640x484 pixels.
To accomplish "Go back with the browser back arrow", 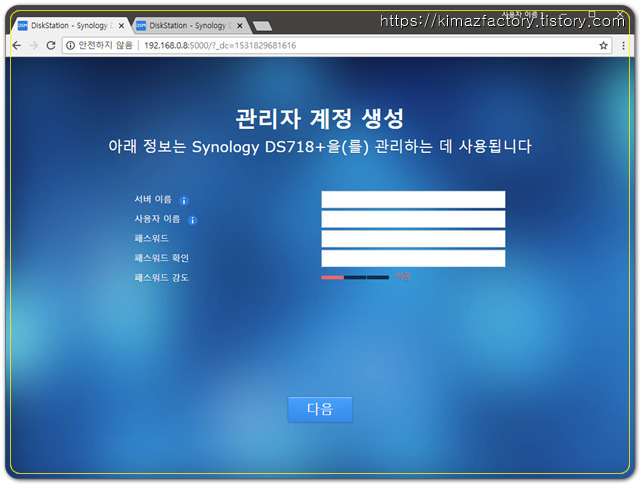I will (17, 45).
